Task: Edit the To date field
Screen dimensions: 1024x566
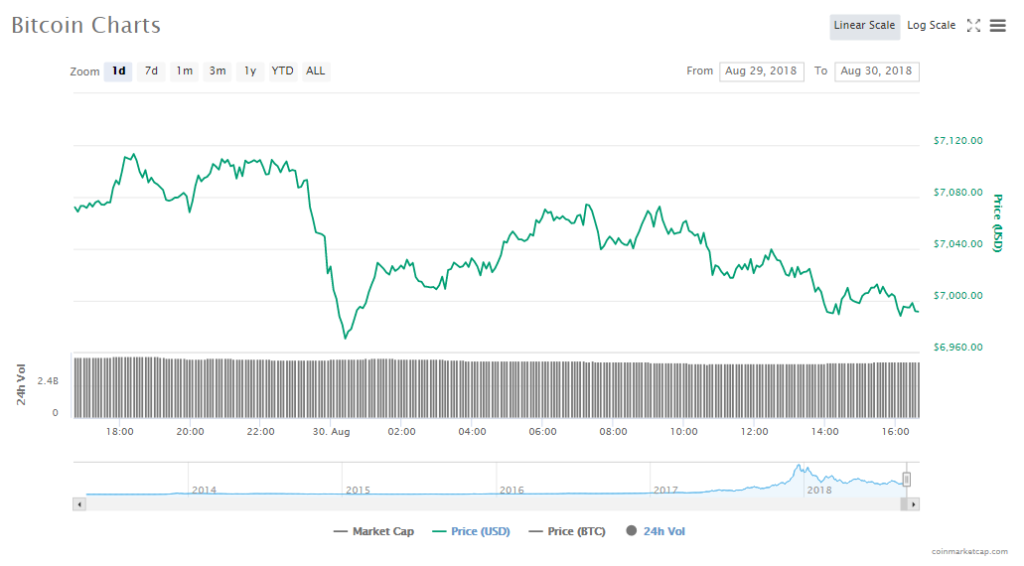Action: click(x=878, y=71)
